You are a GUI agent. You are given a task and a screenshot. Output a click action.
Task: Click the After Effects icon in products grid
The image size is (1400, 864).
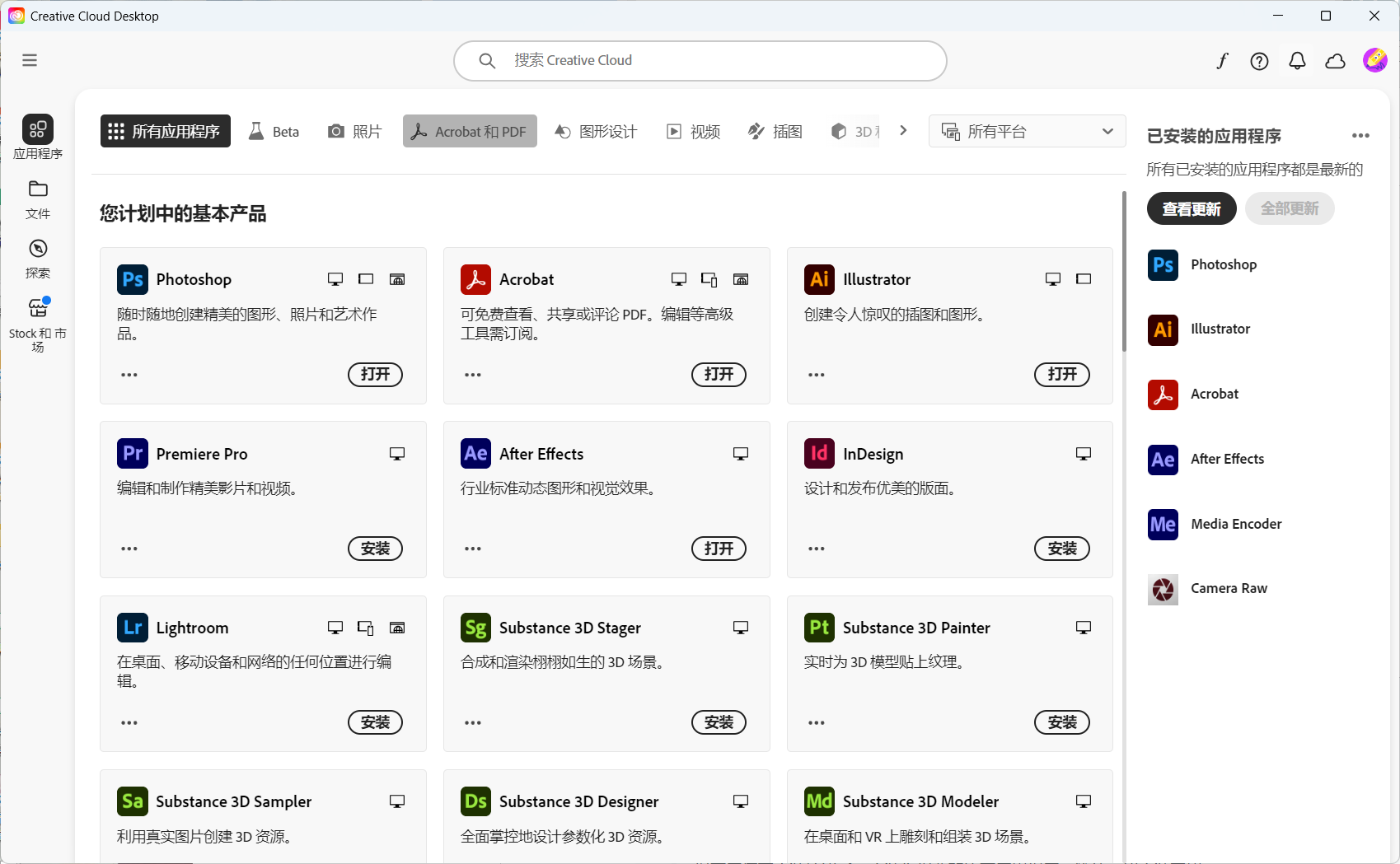click(x=476, y=453)
